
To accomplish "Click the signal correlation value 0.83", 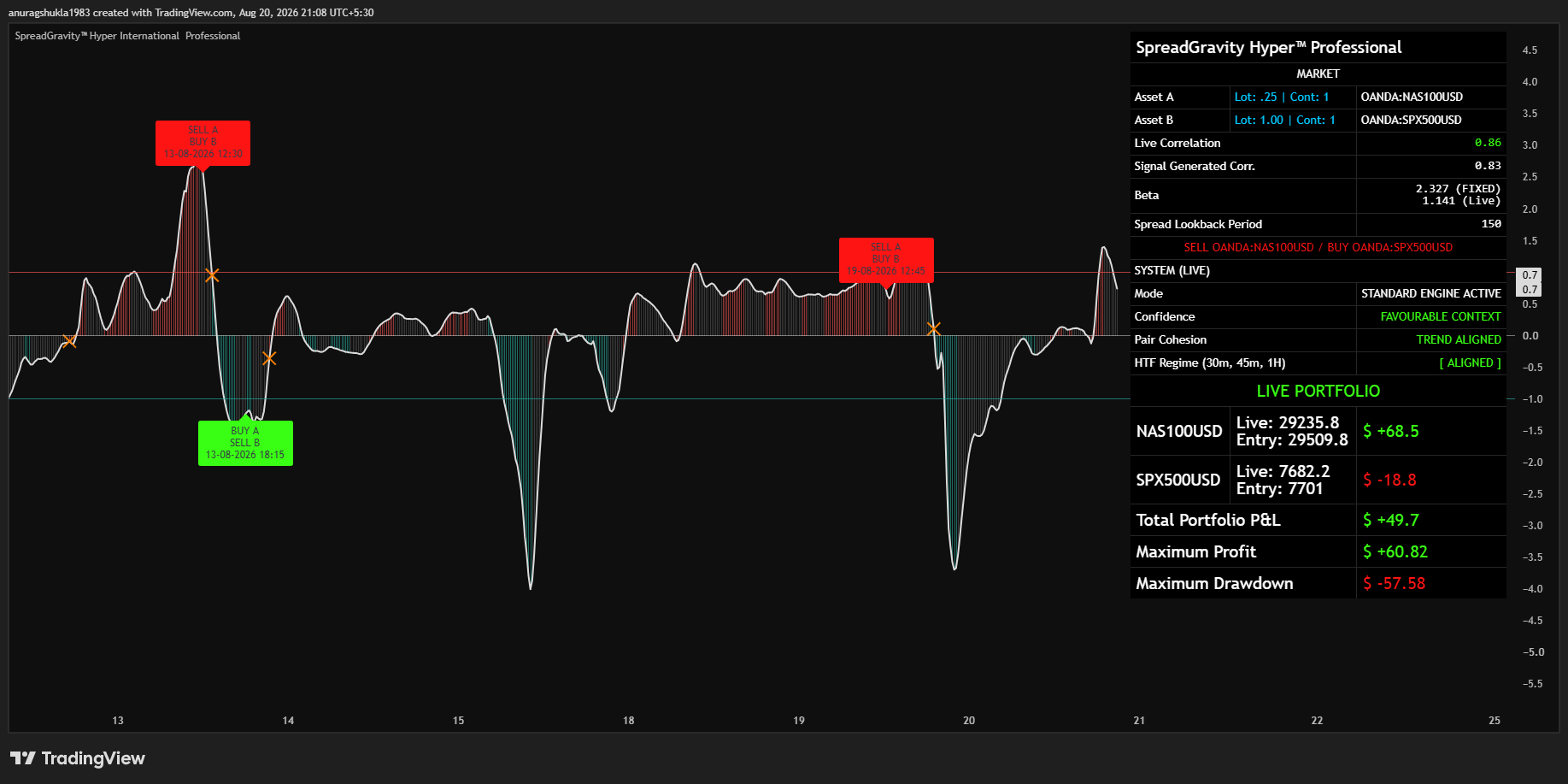I will coord(1488,167).
